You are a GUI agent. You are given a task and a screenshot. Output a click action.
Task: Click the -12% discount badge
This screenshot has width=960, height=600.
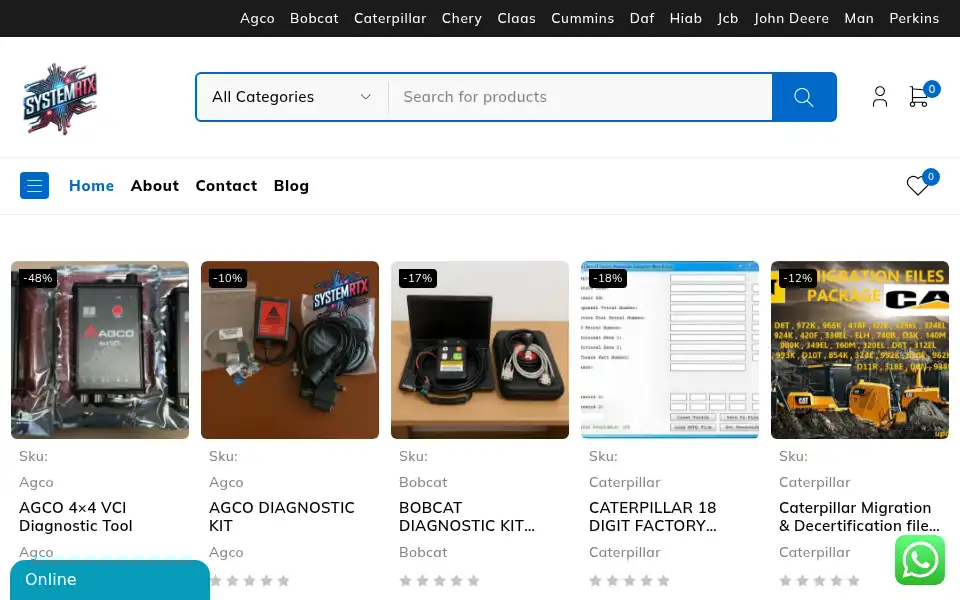(x=797, y=278)
